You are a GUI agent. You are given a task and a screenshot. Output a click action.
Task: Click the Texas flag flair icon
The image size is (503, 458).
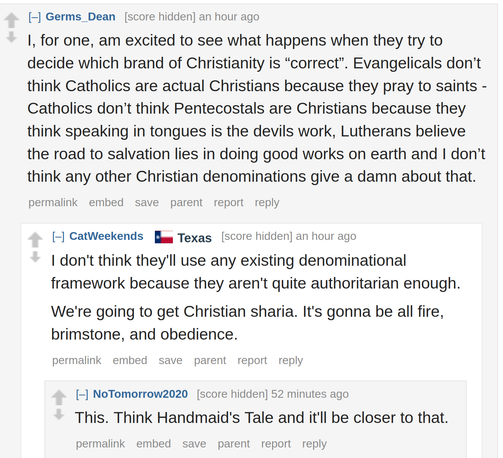pos(164,237)
